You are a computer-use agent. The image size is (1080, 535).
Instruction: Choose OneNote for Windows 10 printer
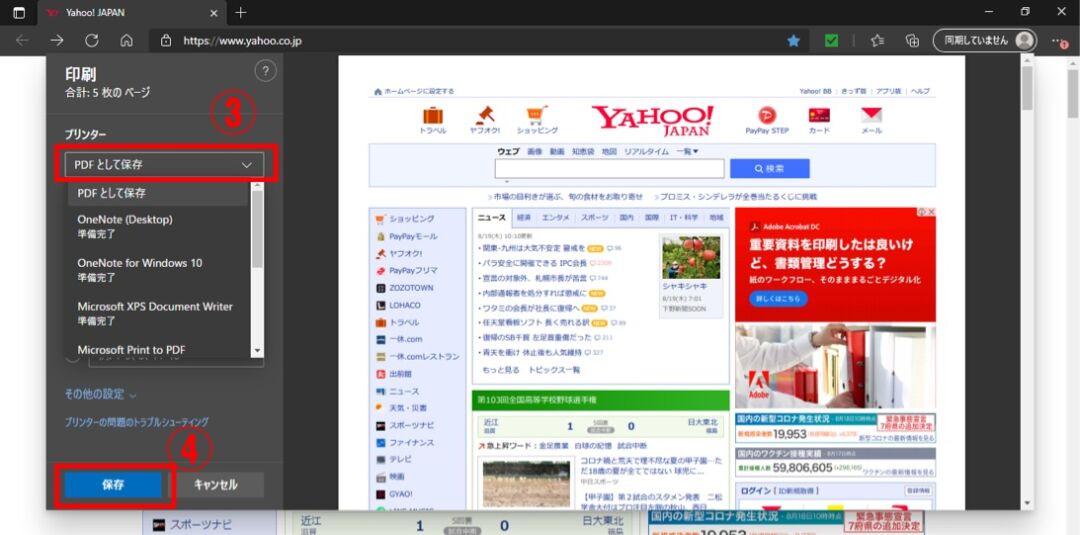[158, 270]
